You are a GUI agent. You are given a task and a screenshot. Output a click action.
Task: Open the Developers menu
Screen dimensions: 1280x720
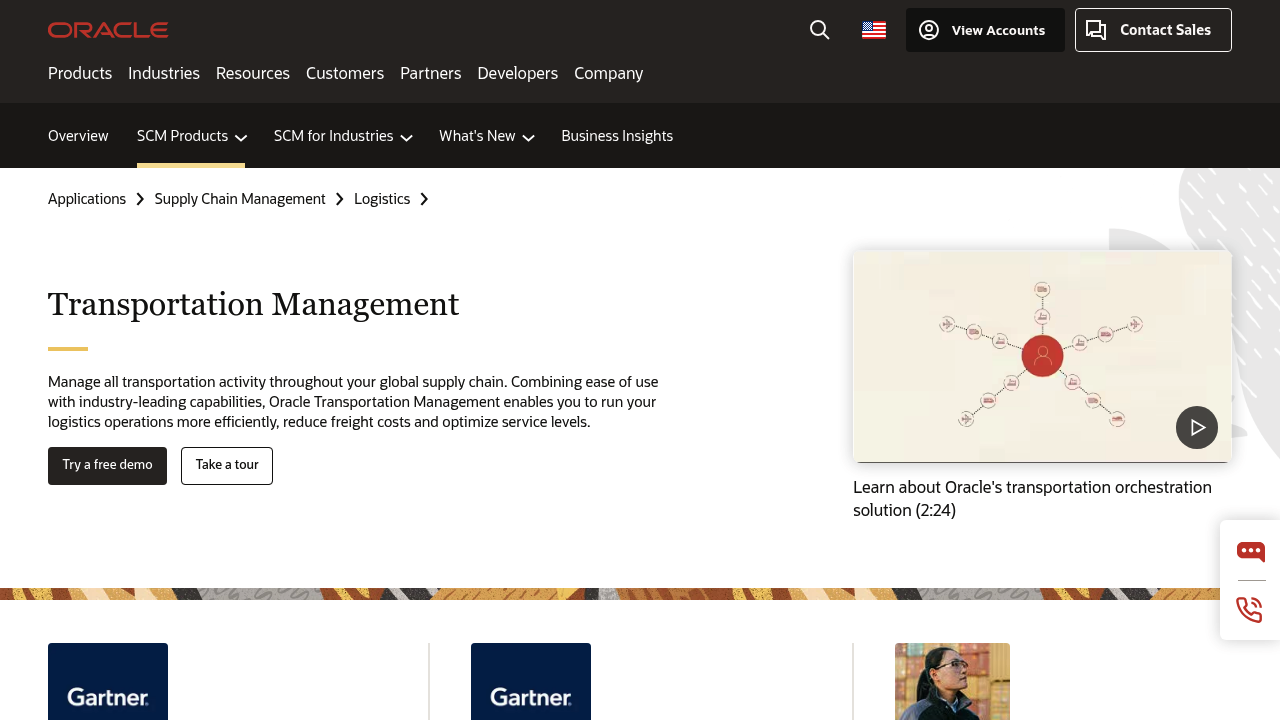tap(517, 73)
